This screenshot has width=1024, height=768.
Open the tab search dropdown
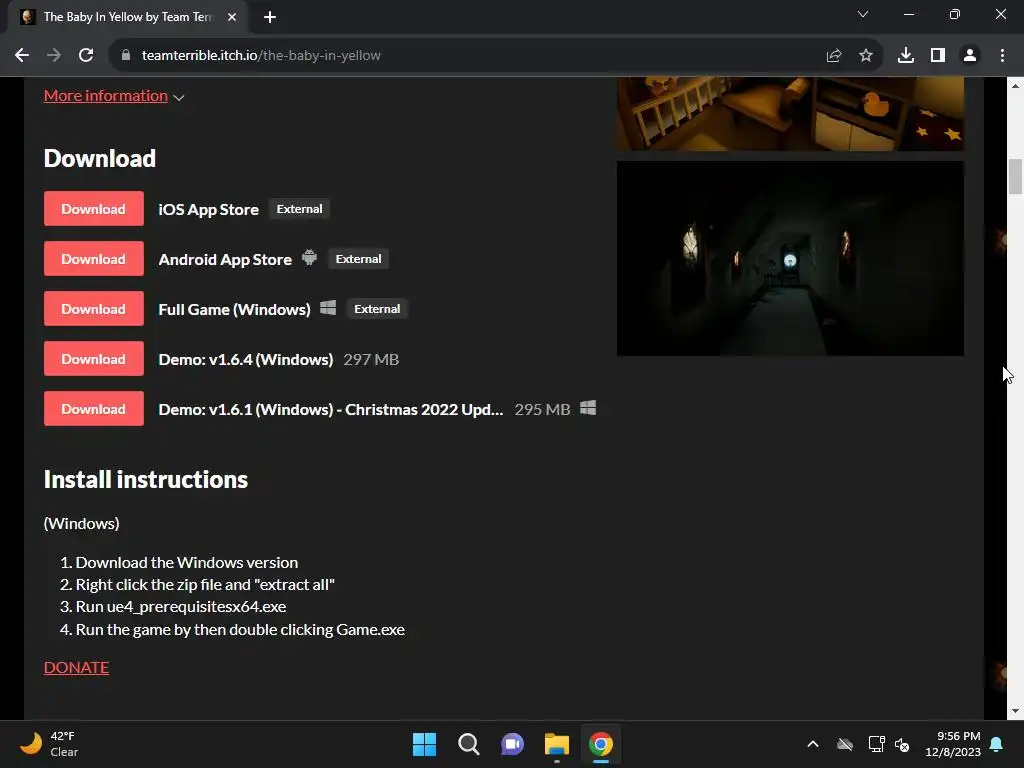[863, 14]
